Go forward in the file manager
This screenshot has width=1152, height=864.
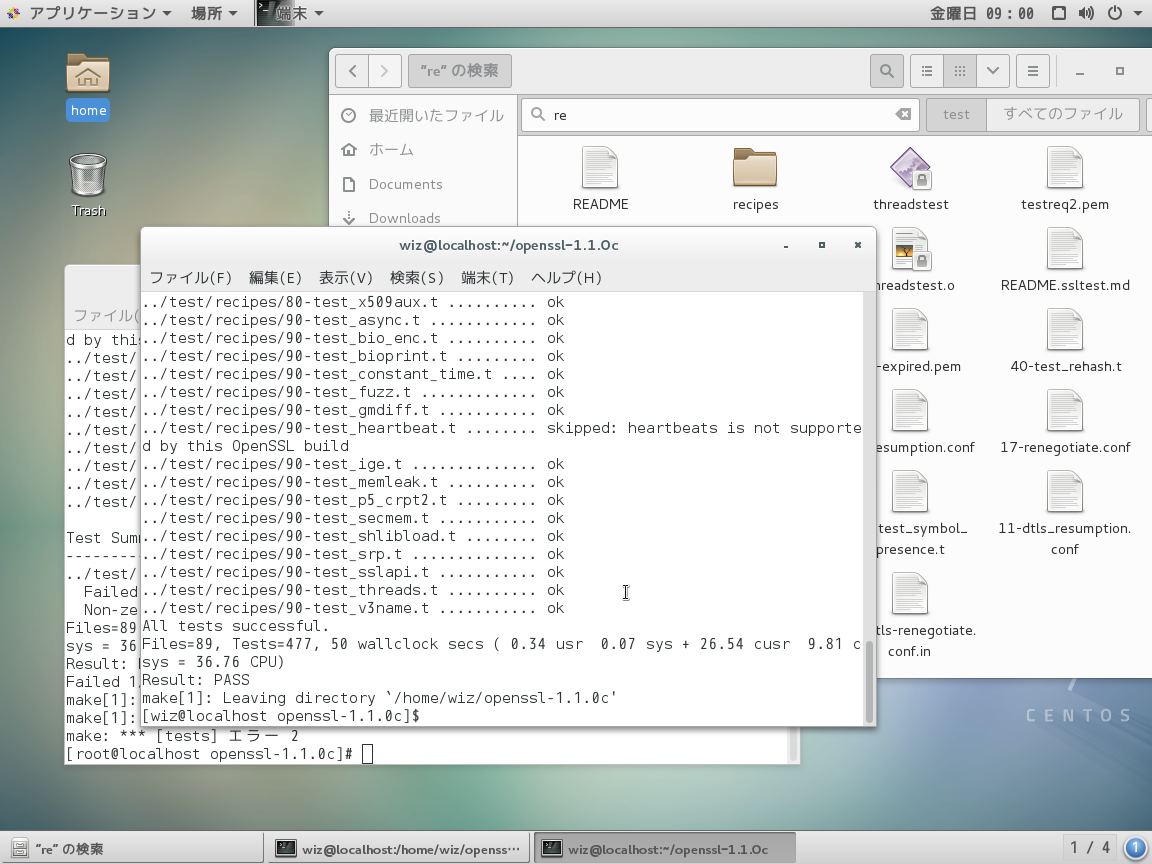(384, 71)
